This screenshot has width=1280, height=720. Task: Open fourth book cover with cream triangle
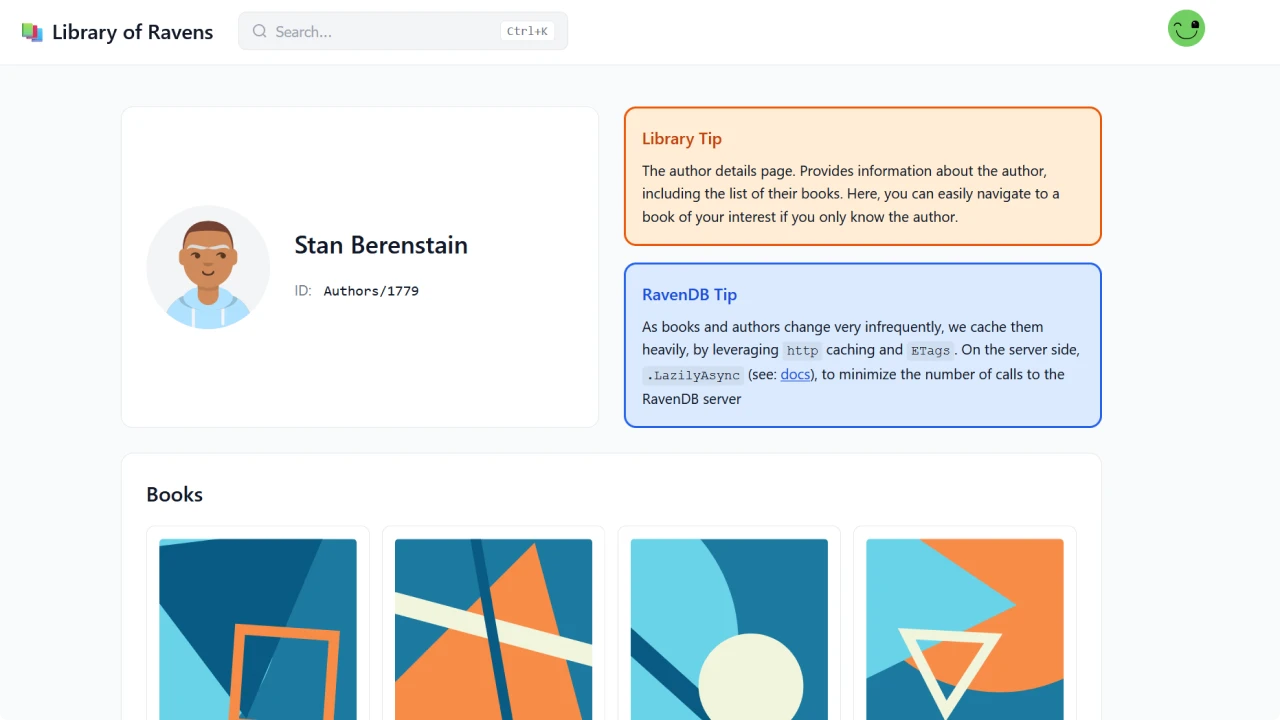(x=965, y=629)
